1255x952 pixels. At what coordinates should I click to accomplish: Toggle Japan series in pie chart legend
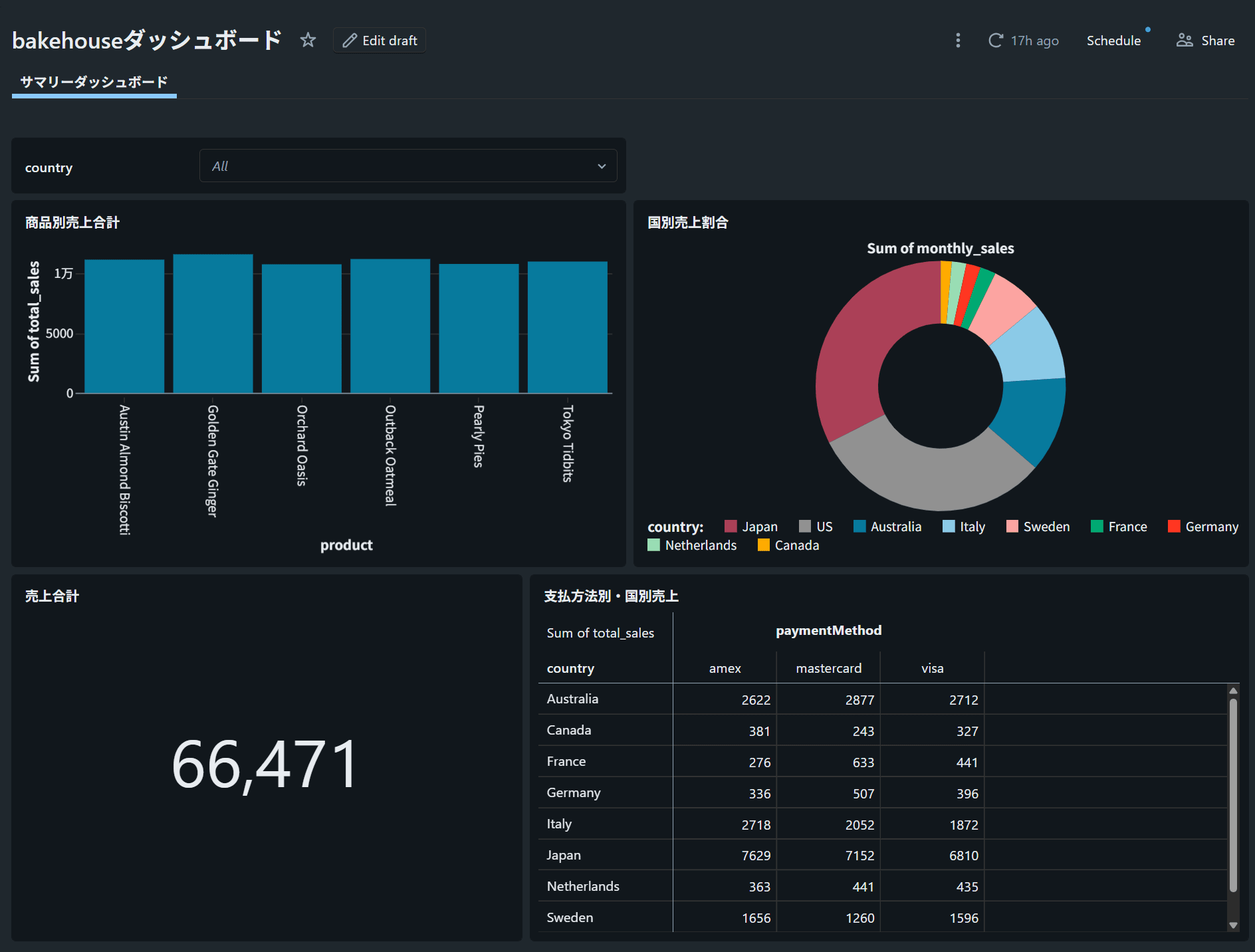click(751, 527)
